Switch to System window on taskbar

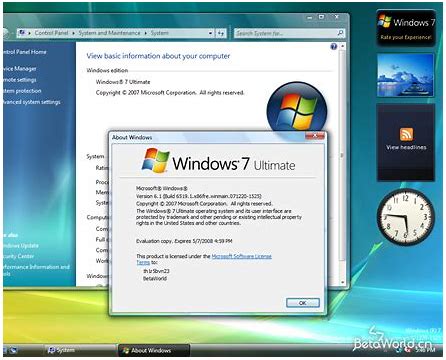coord(80,350)
